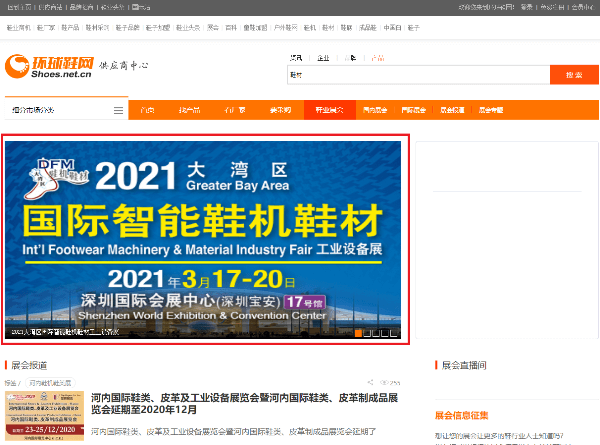This screenshot has height=445, width=600.
Task: Open the 找产品 navigation tab
Action: point(189,110)
